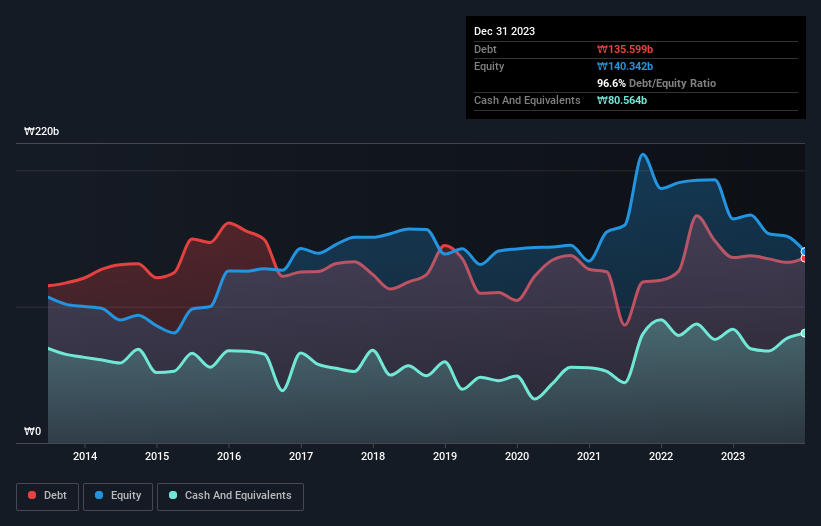Click the Dec 31 2023 tooltip date
Screen dimensions: 821x526
pos(504,31)
